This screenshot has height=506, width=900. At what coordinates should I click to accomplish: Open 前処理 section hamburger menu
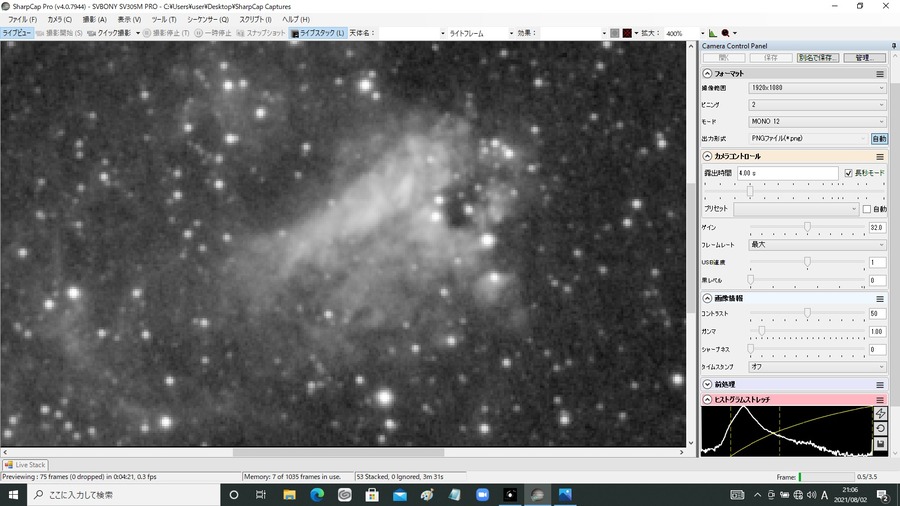point(880,384)
